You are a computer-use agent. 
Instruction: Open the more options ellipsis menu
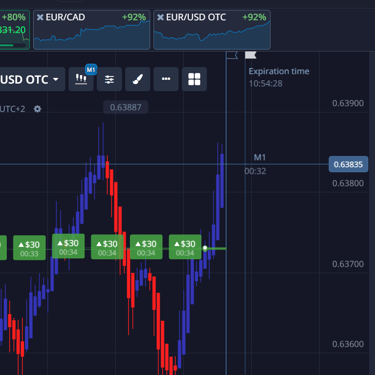click(x=166, y=79)
